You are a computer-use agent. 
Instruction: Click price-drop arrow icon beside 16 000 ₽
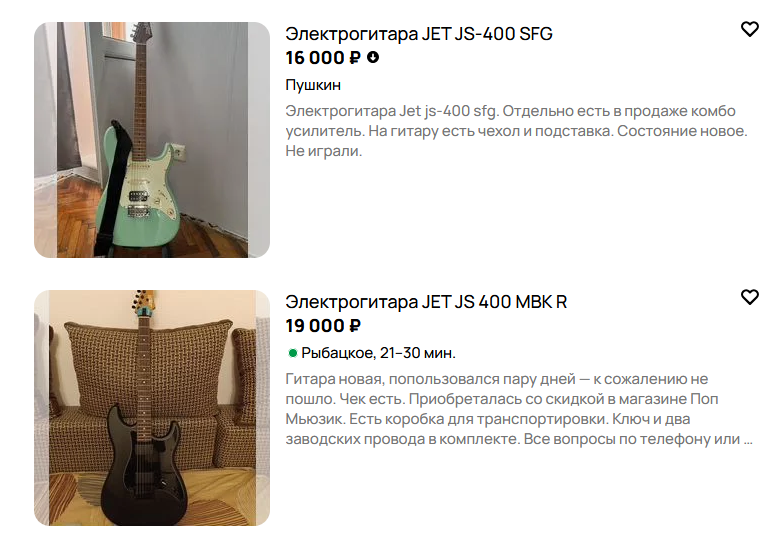pyautogui.click(x=373, y=57)
